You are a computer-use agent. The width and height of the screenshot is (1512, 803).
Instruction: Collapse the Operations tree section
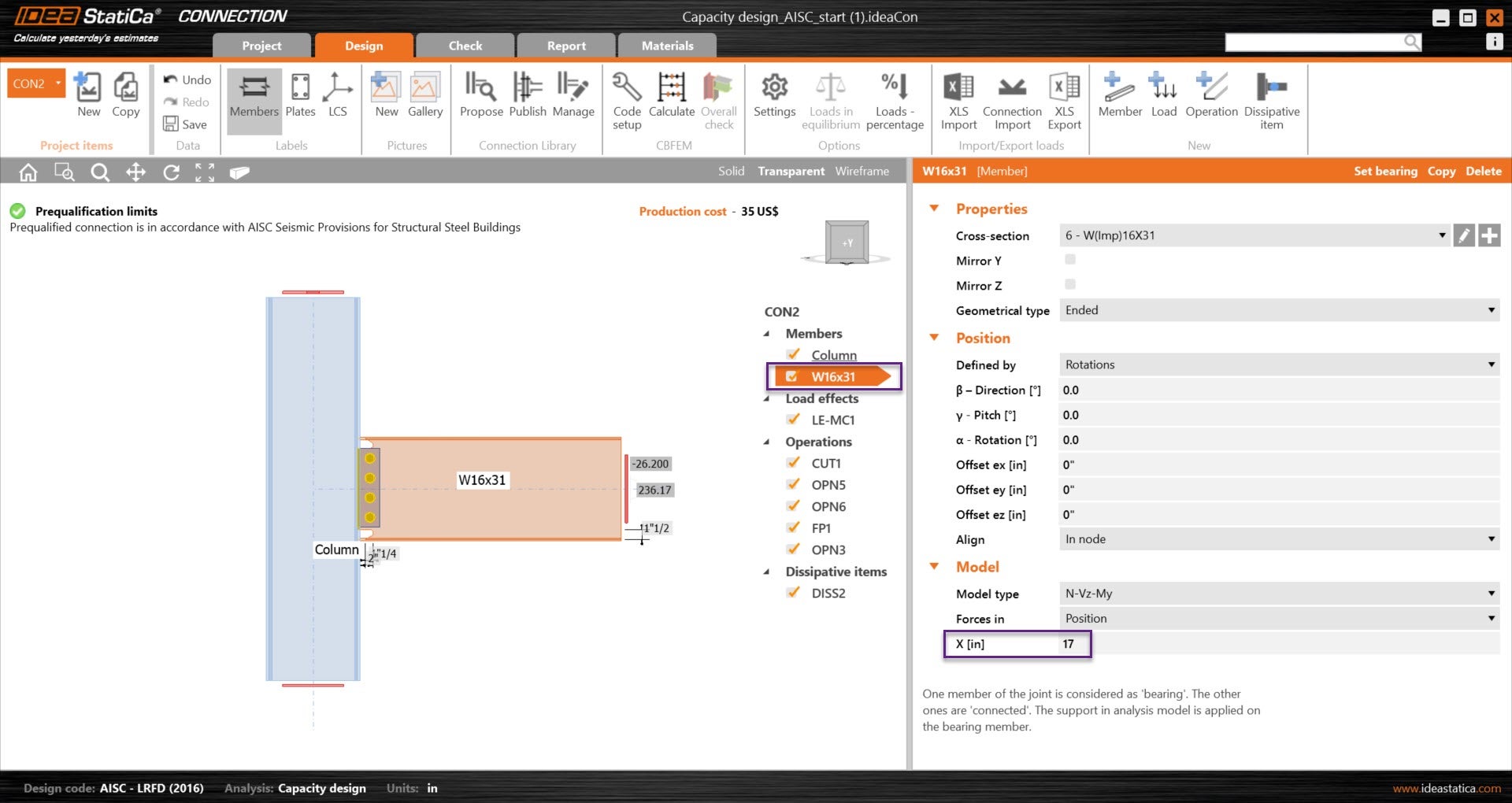coord(768,442)
